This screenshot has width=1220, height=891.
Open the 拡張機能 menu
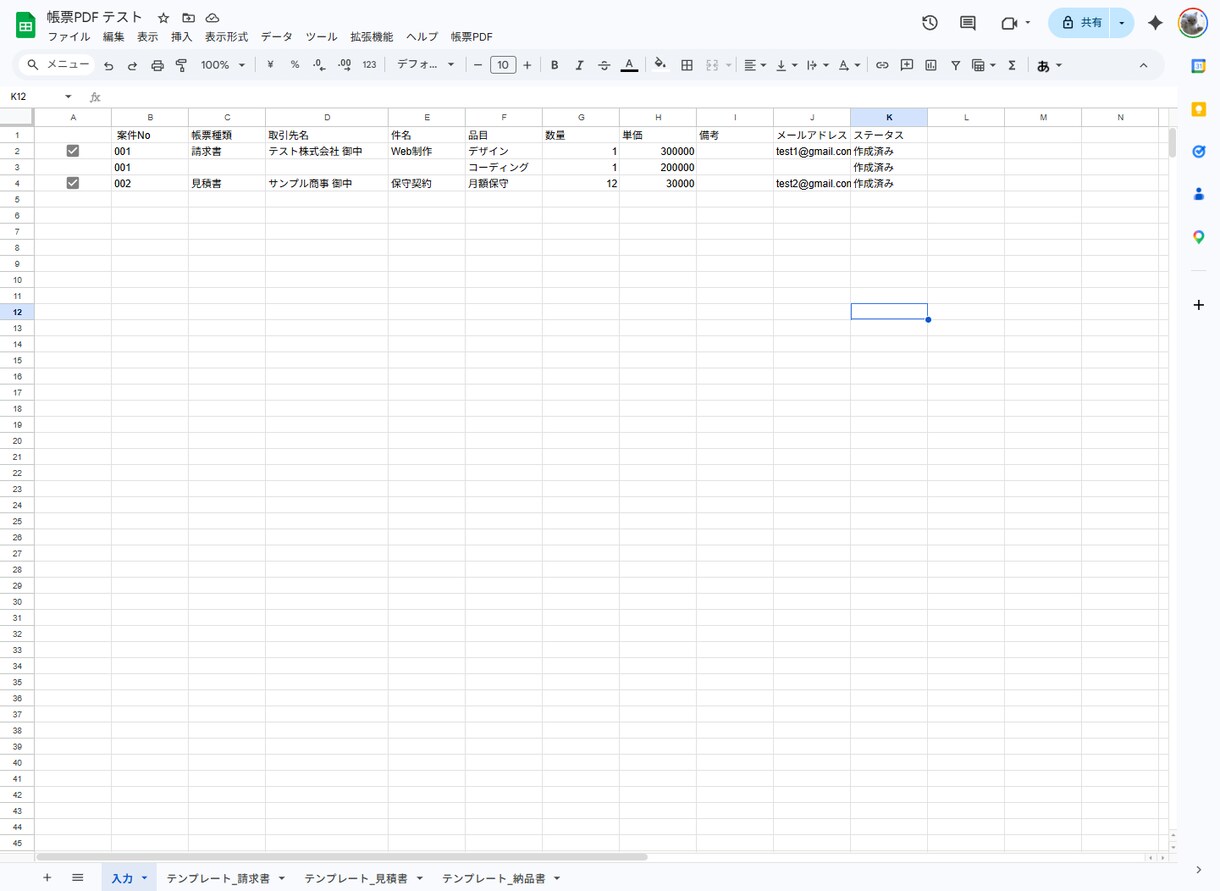[x=372, y=37]
